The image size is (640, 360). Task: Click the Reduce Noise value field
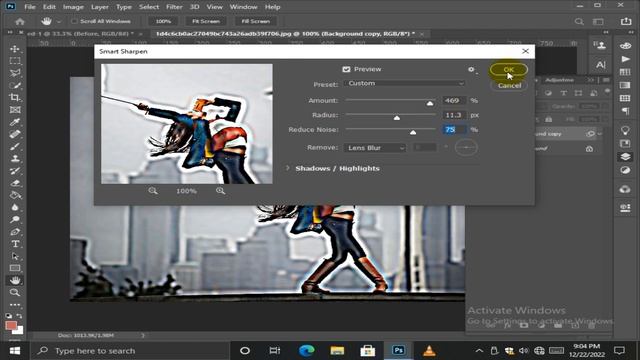pos(454,130)
